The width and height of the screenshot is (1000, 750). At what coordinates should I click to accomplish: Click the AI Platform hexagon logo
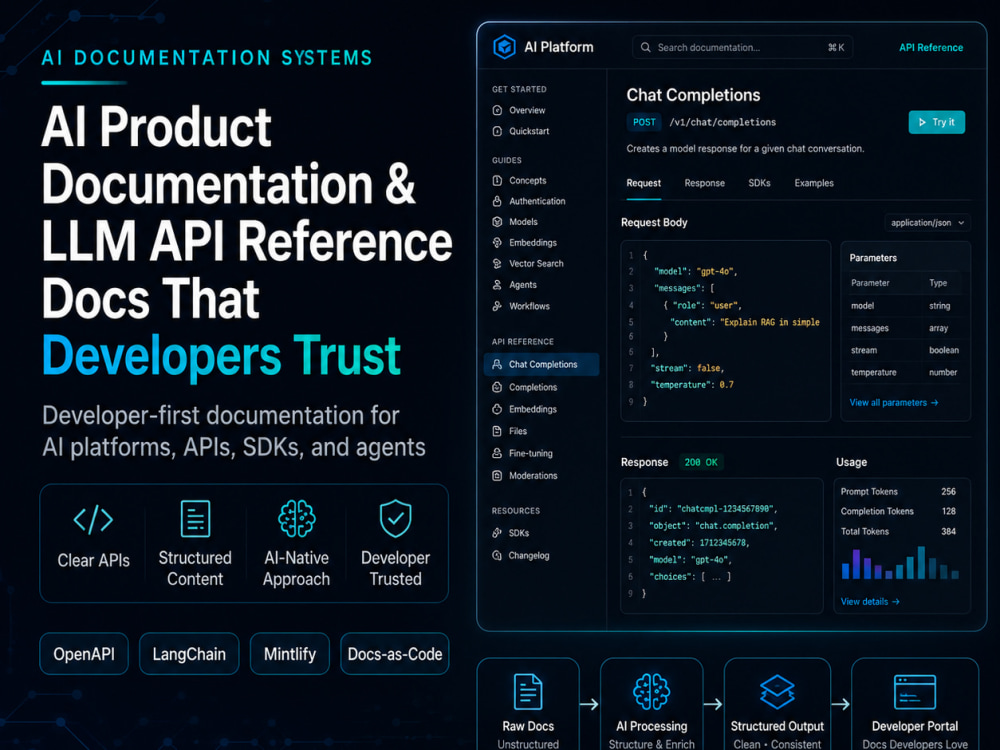(x=504, y=47)
